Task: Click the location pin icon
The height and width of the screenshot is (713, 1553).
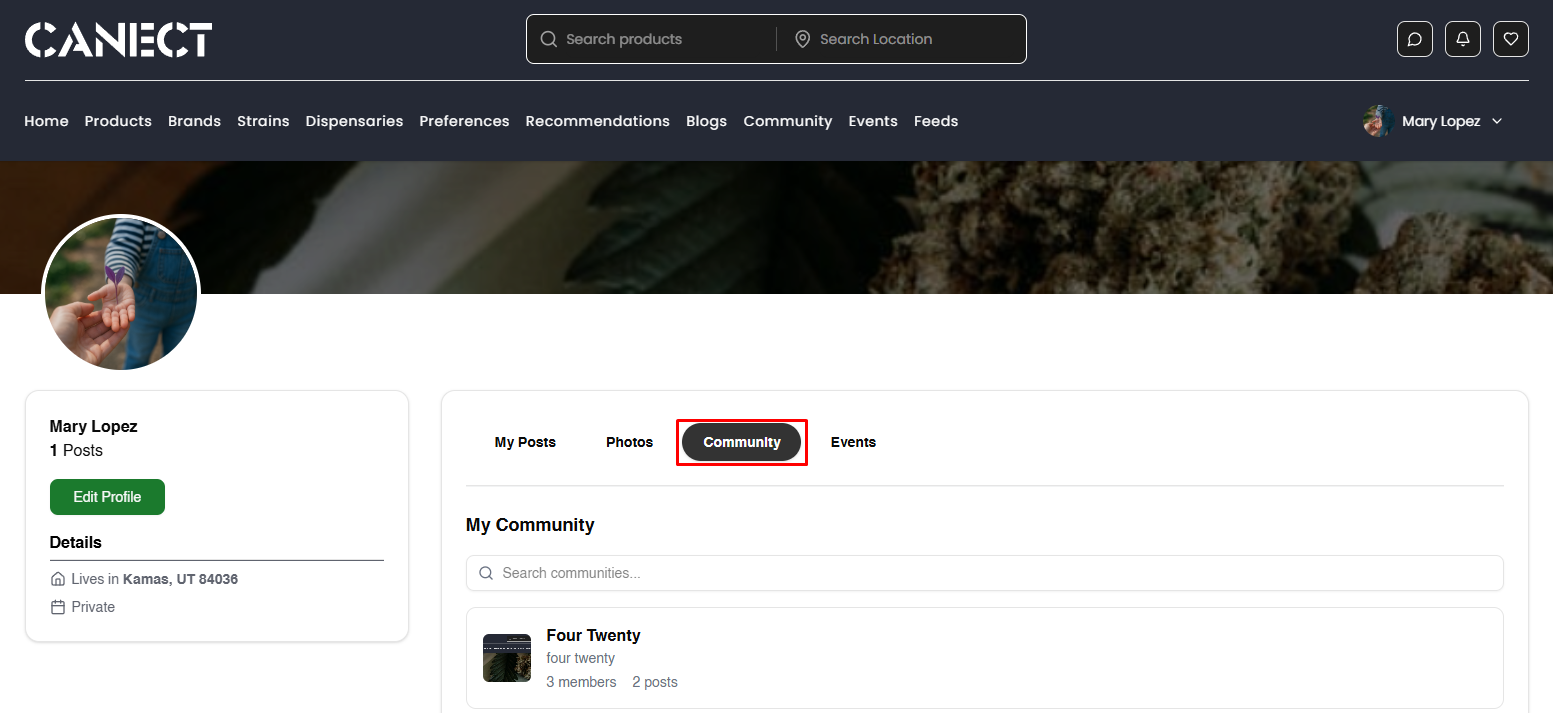Action: tap(802, 39)
